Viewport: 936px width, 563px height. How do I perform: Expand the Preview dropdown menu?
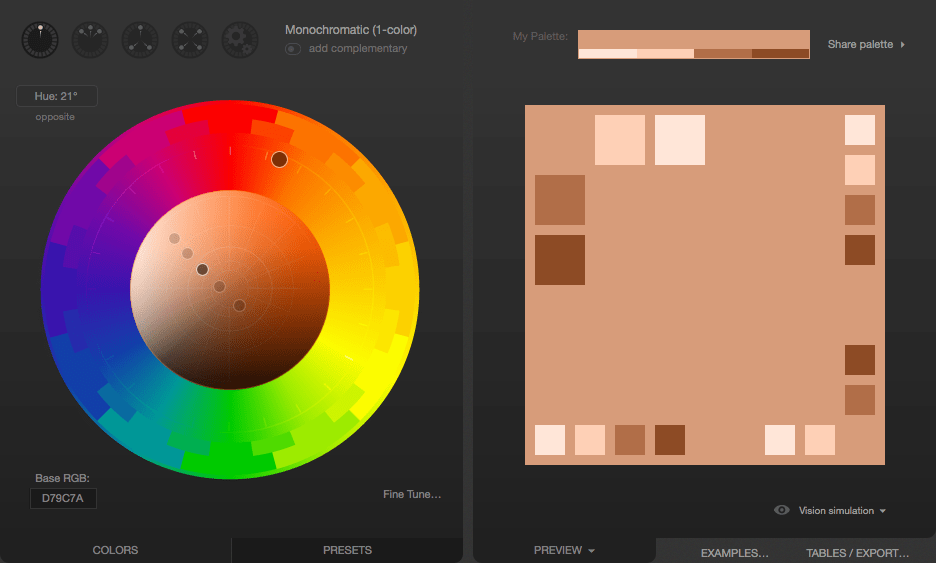coord(564,550)
